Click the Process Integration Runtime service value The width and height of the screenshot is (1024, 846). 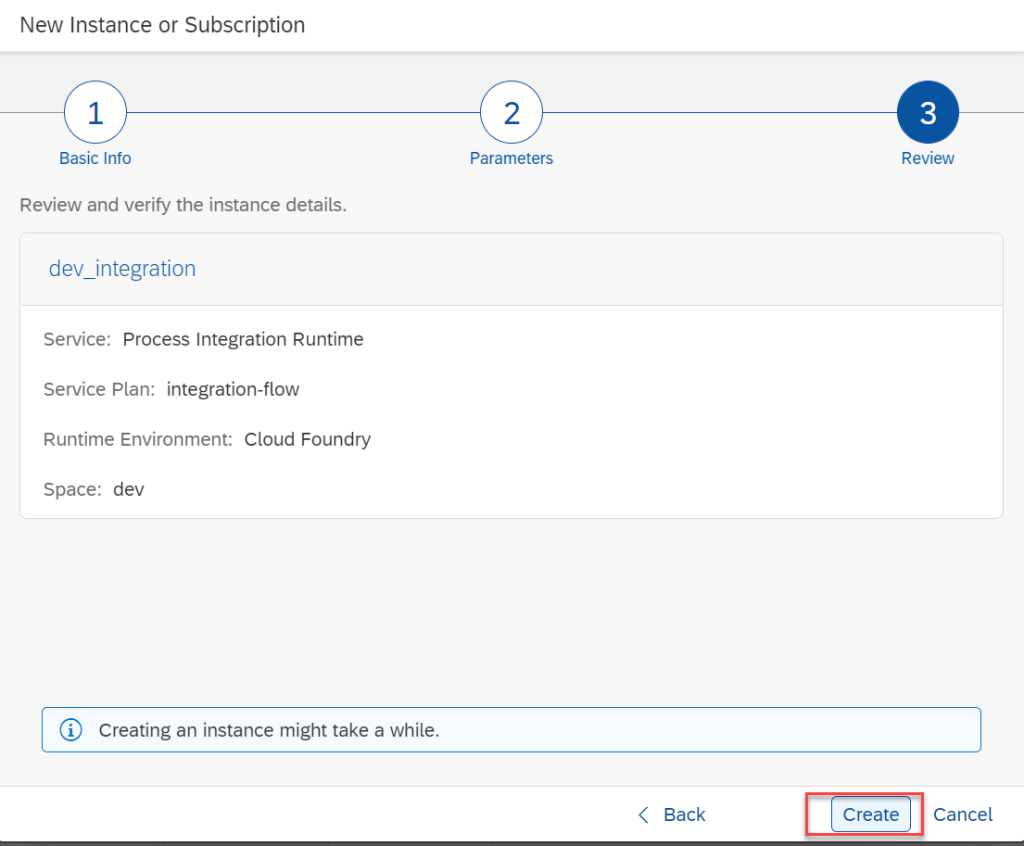[x=243, y=339]
